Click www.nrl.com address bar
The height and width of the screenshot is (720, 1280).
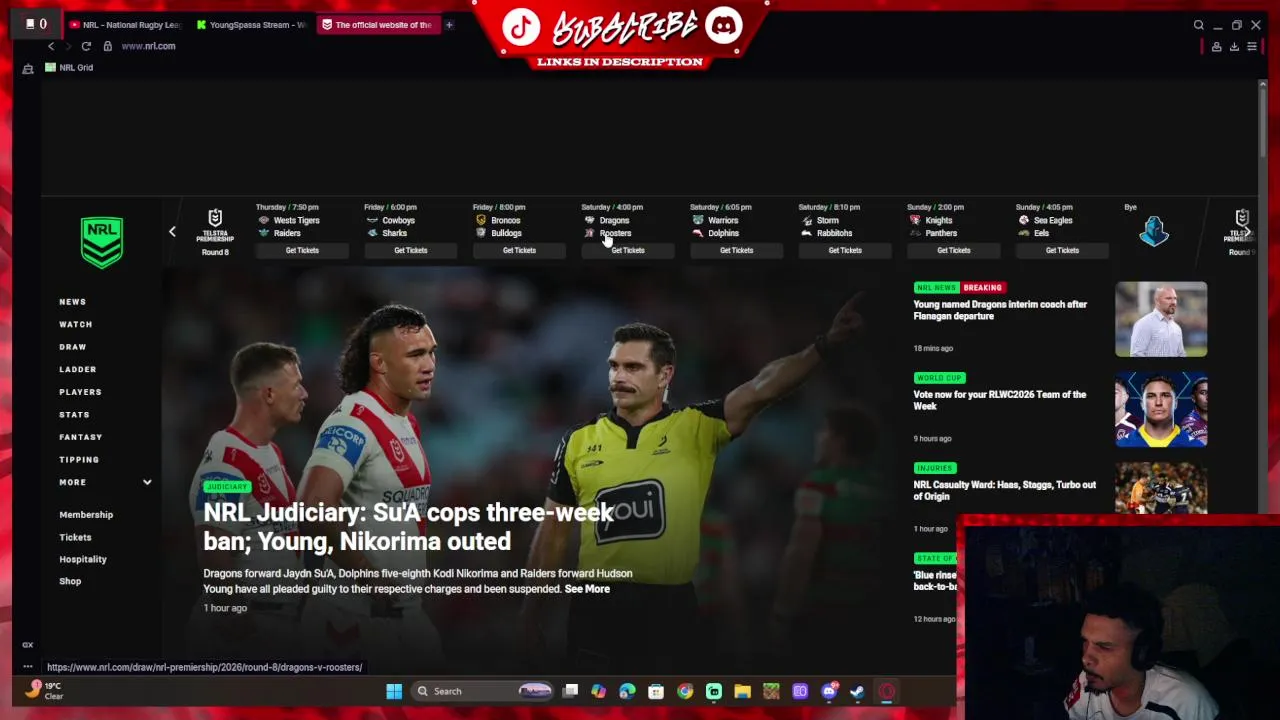point(148,46)
